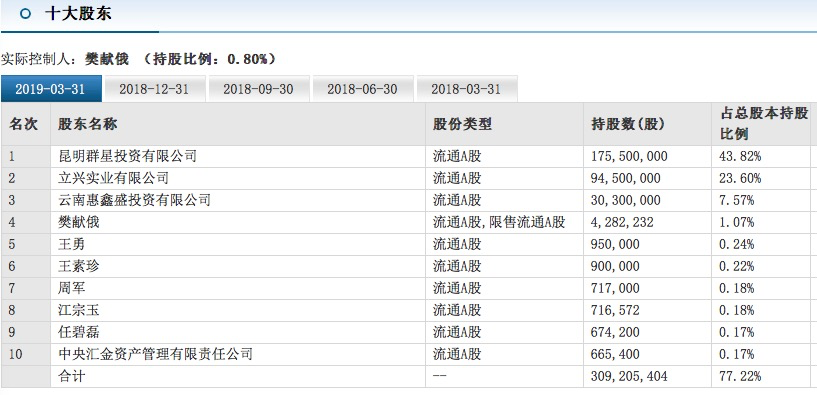Open the 2018-09-30 reporting period tab
Viewport: 817px width, 395px height.
(258, 89)
